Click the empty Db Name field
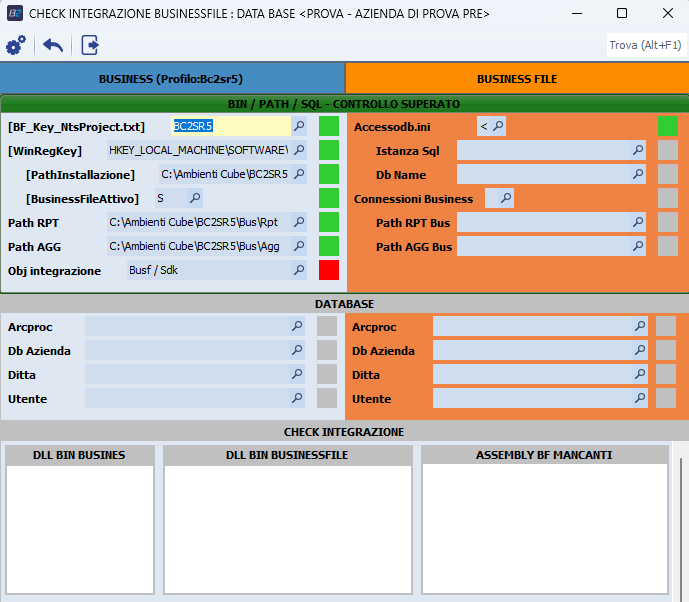The image size is (689, 602). 544,174
